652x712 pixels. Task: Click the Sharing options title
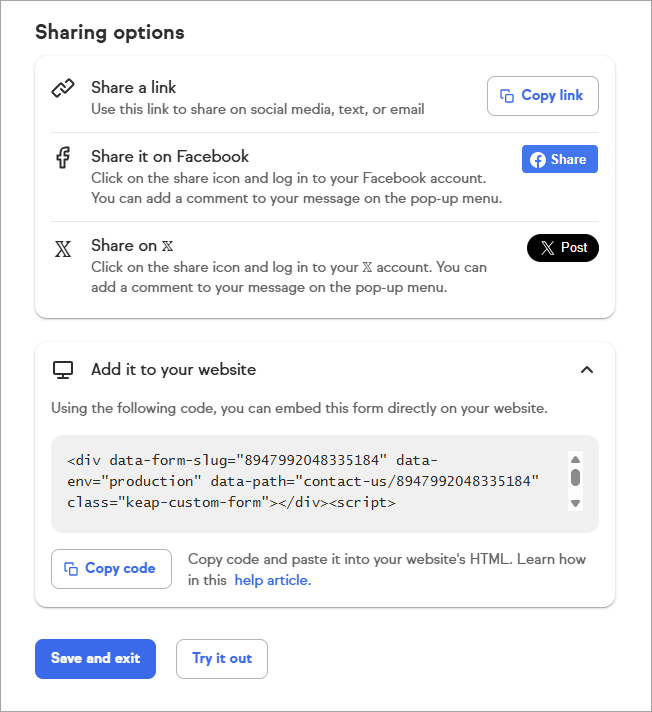[x=110, y=32]
